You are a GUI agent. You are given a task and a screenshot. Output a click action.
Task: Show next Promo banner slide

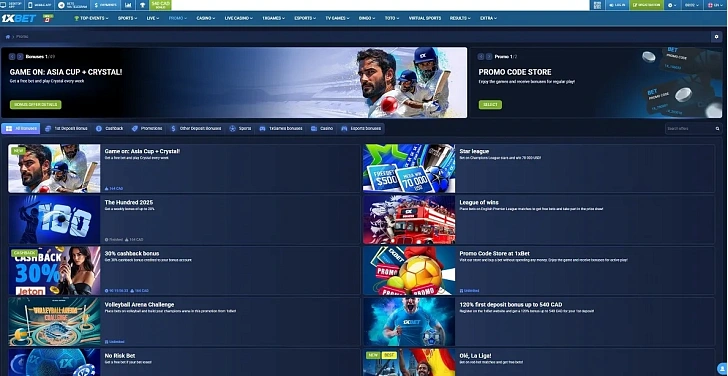click(x=489, y=57)
